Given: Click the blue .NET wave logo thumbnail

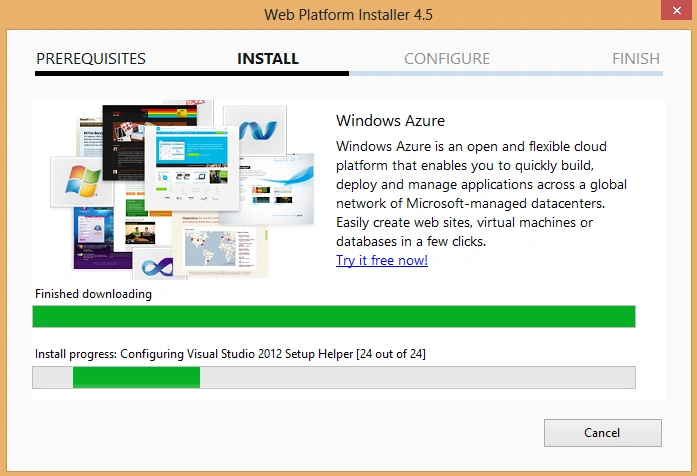Looking at the screenshot, I should 256,131.
